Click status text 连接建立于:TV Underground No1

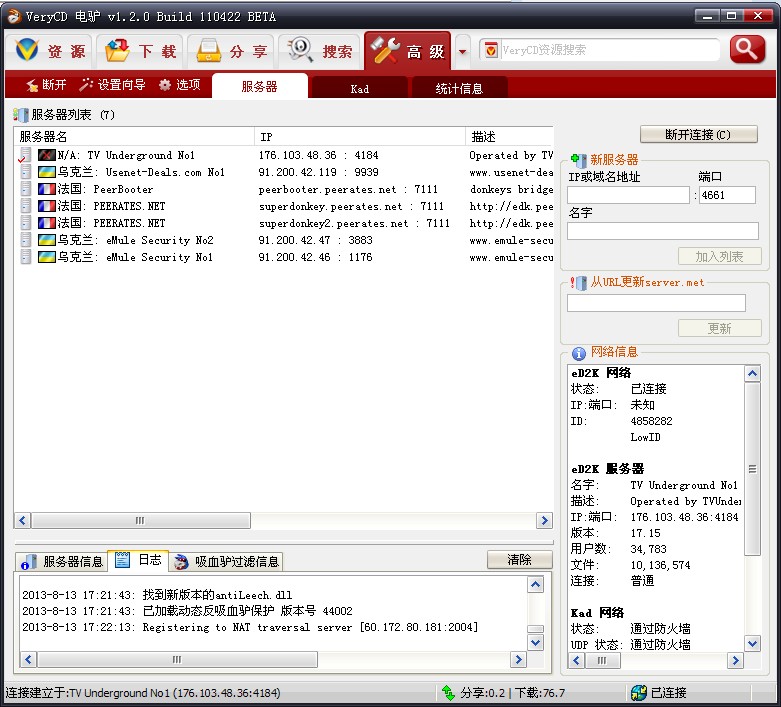pos(143,693)
